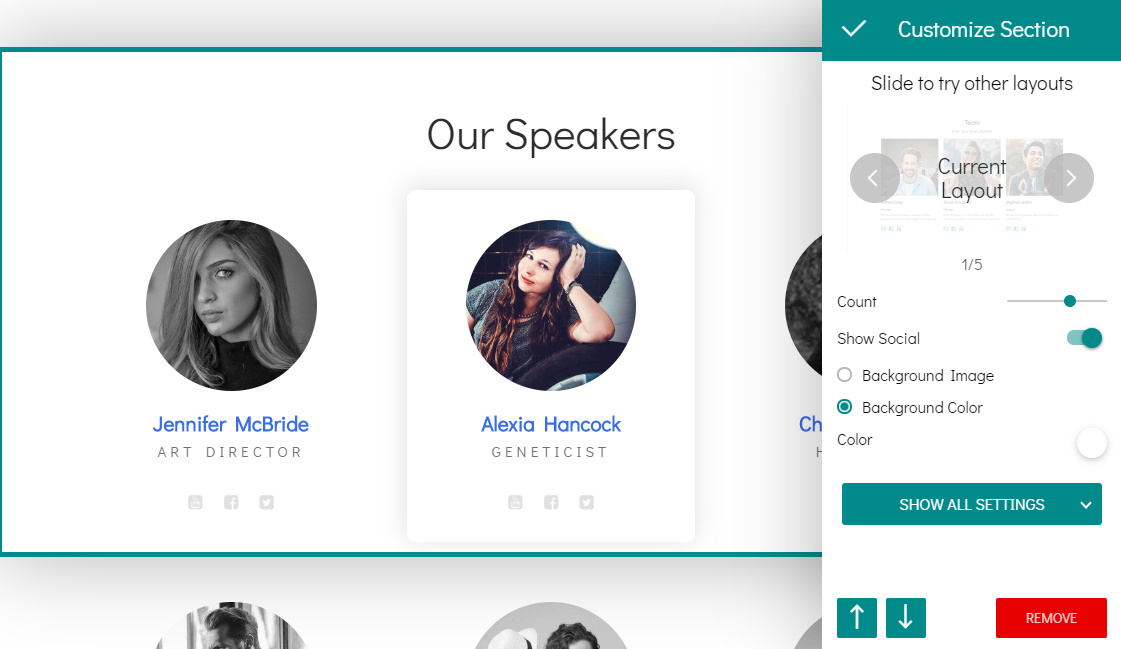
Task: Open the Jennifer McBride name link
Action: (x=231, y=425)
